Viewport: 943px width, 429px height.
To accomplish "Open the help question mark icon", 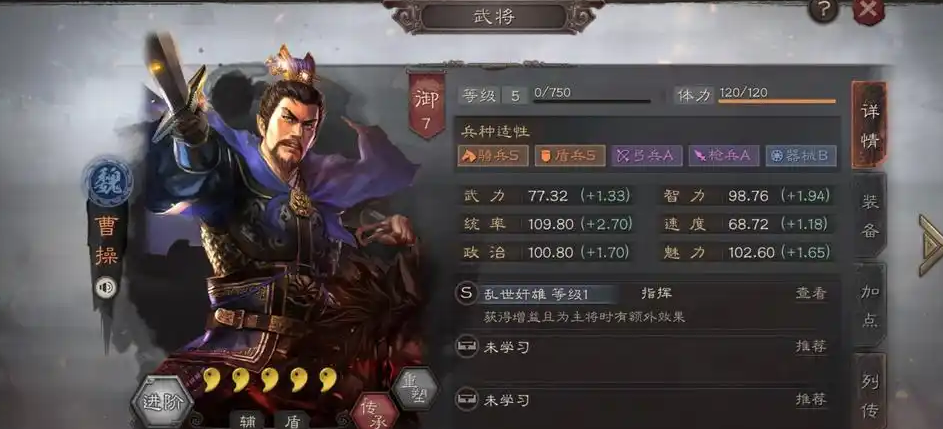I will (823, 9).
